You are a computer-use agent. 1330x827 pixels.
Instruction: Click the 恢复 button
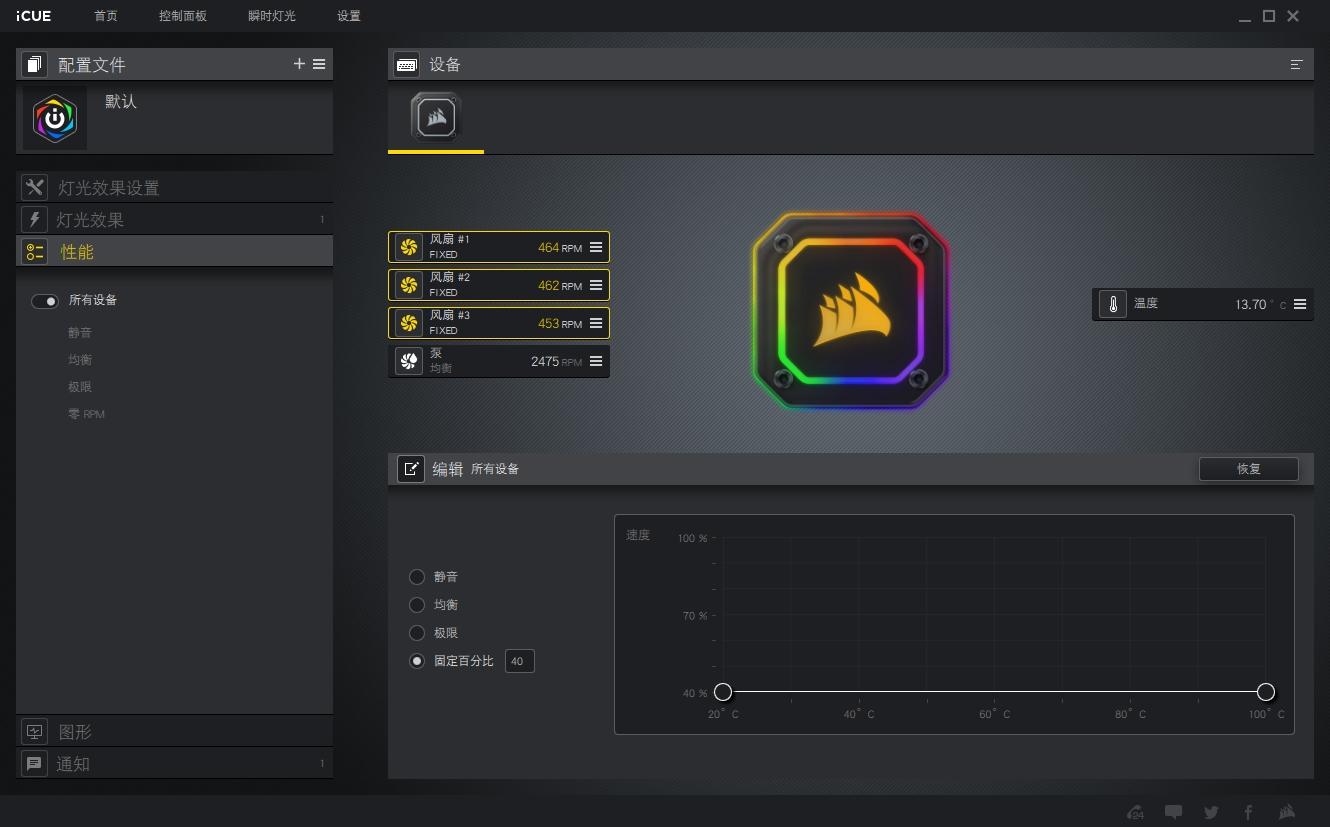1248,469
